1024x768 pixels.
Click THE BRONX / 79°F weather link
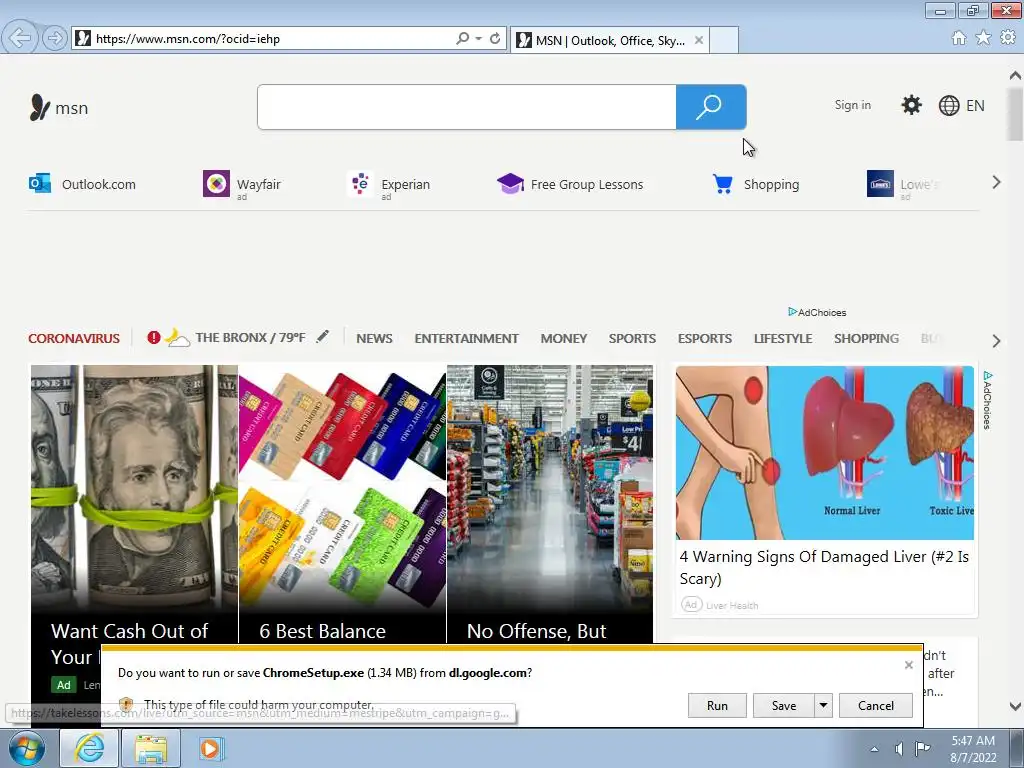tap(250, 338)
